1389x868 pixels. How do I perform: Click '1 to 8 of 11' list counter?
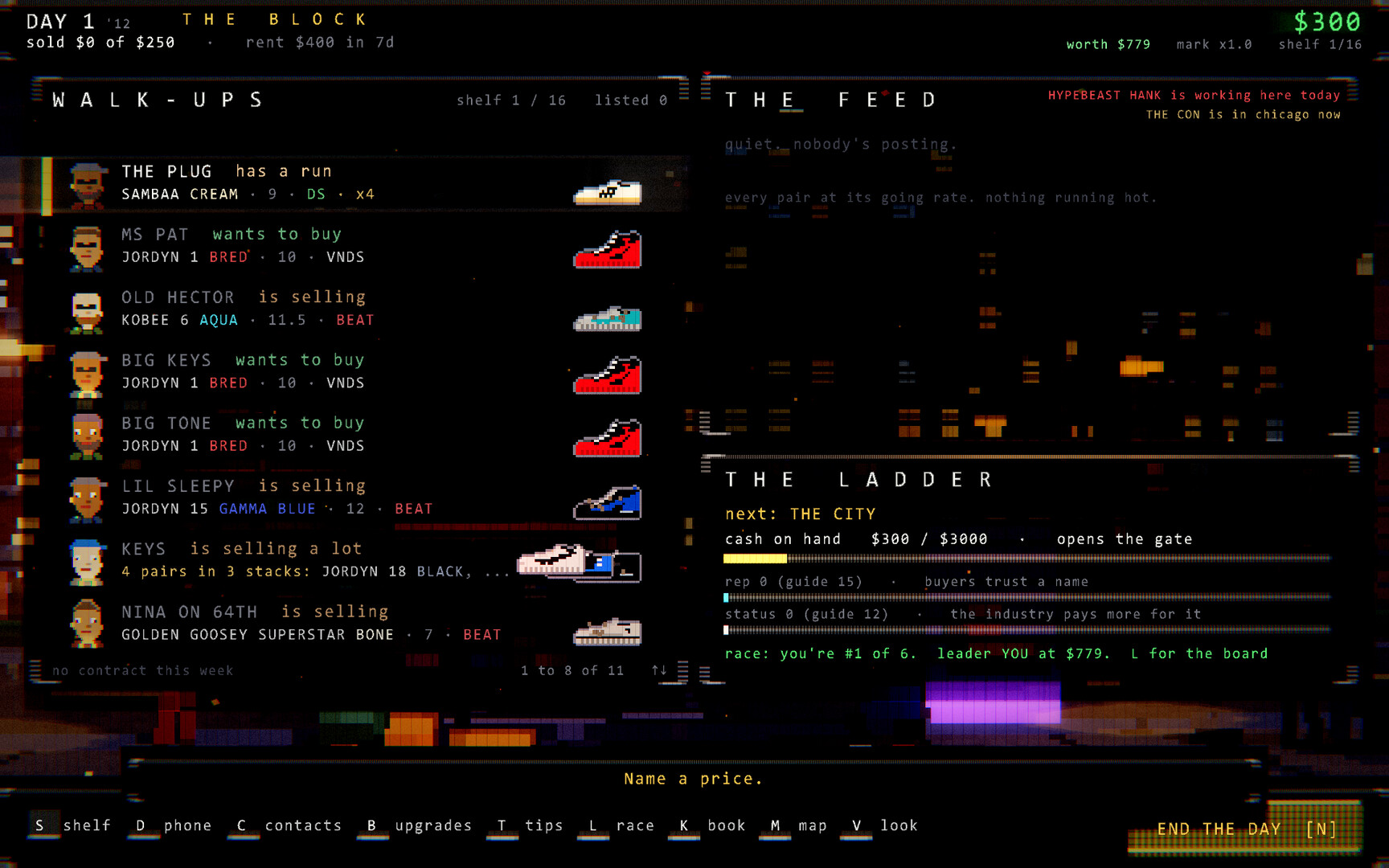click(x=572, y=670)
